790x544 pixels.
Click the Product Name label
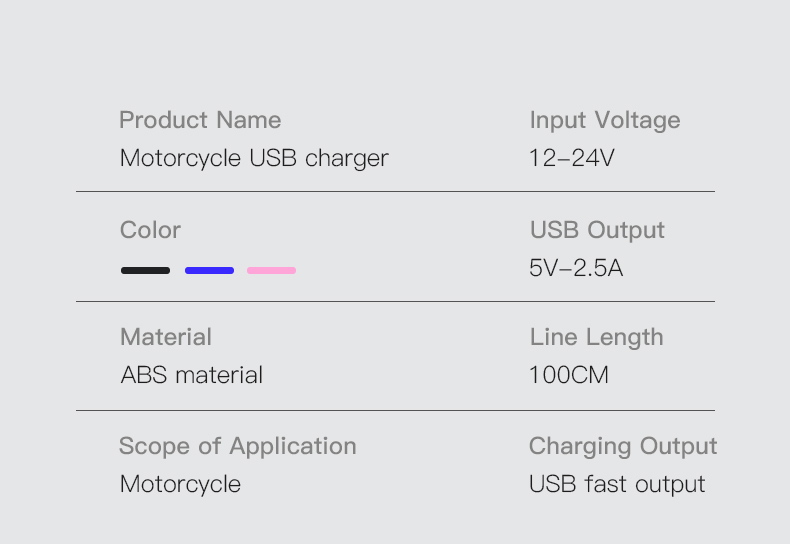tap(200, 120)
